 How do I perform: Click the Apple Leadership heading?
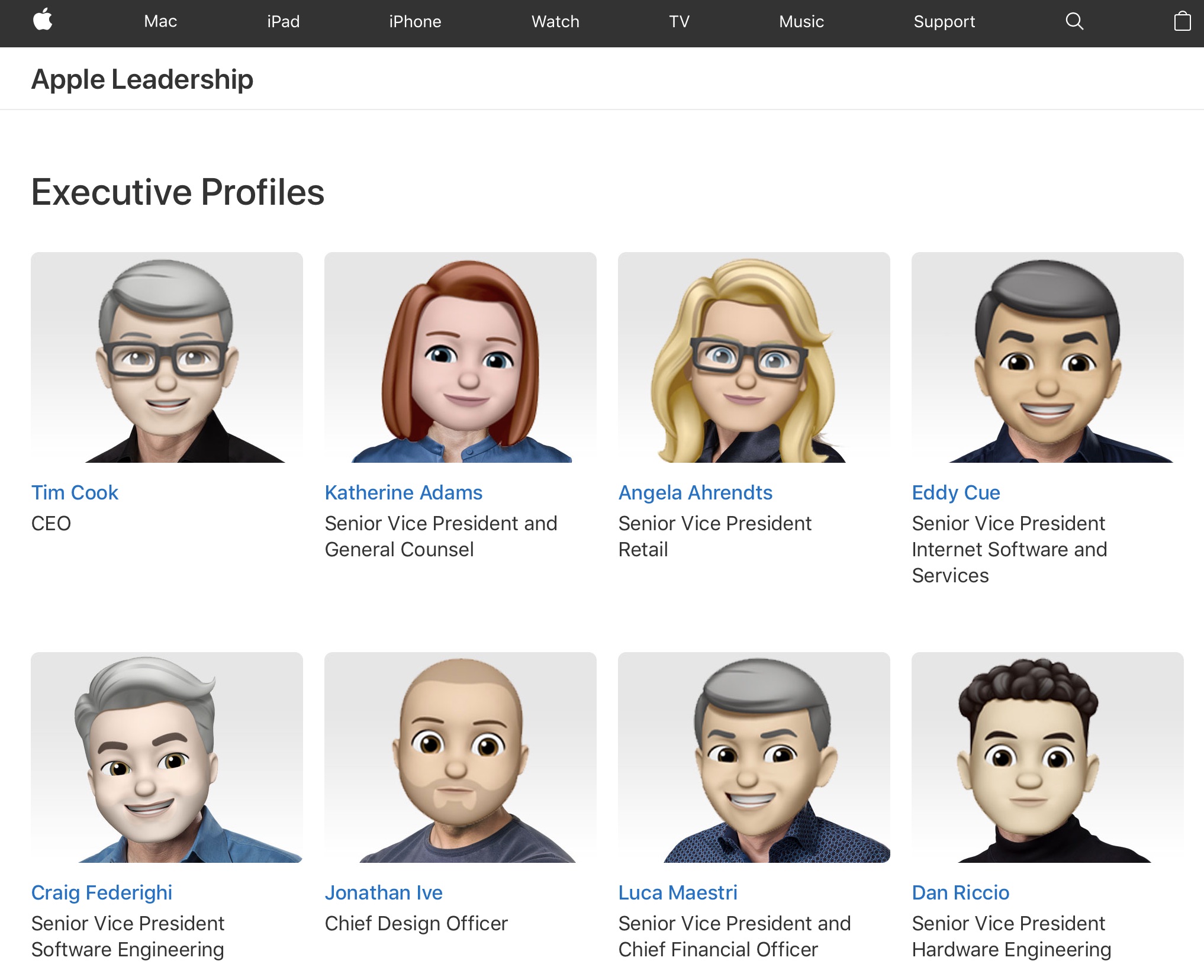tap(142, 79)
